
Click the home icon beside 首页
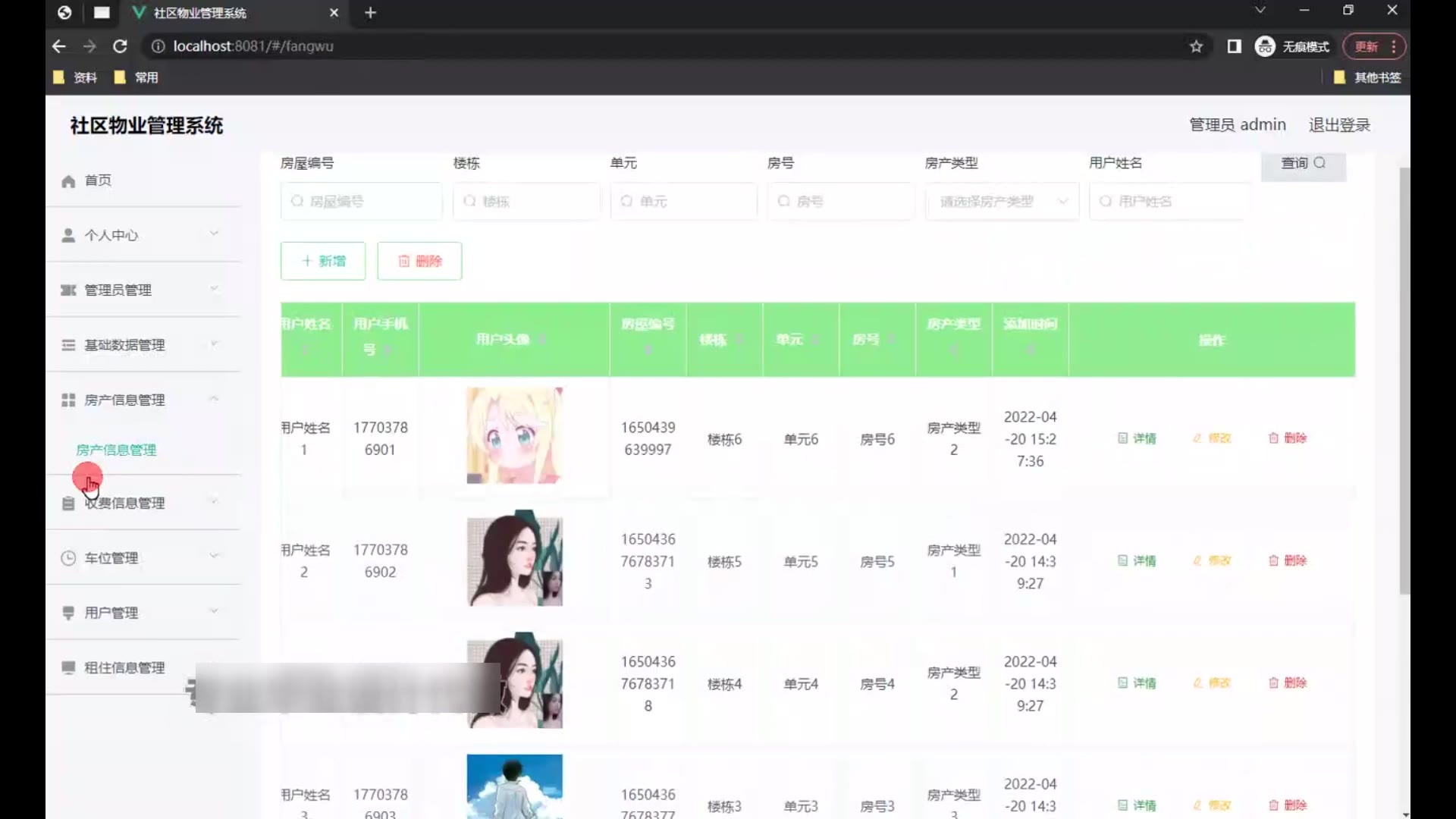pyautogui.click(x=68, y=181)
